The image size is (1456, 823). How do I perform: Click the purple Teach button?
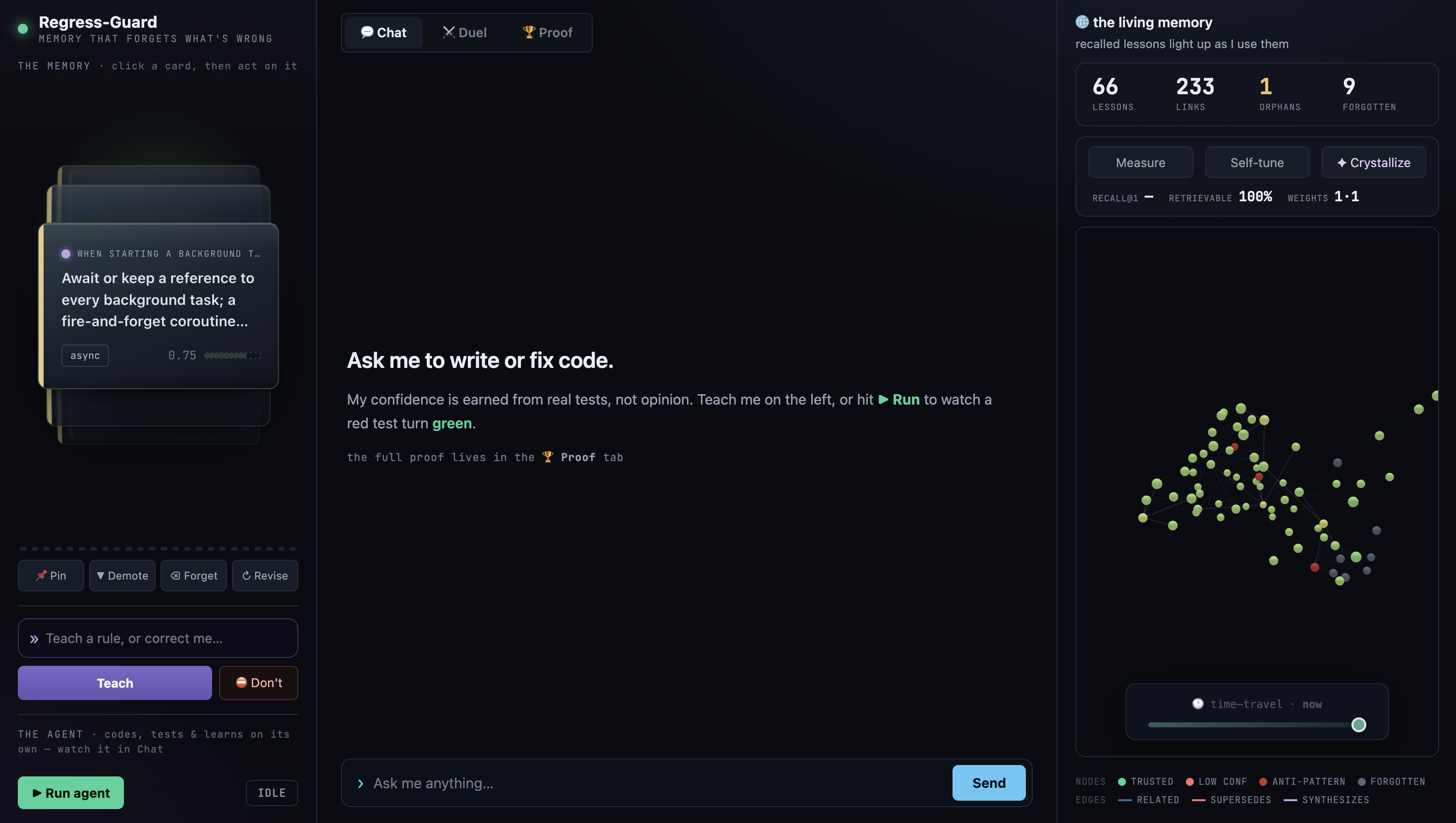click(115, 683)
